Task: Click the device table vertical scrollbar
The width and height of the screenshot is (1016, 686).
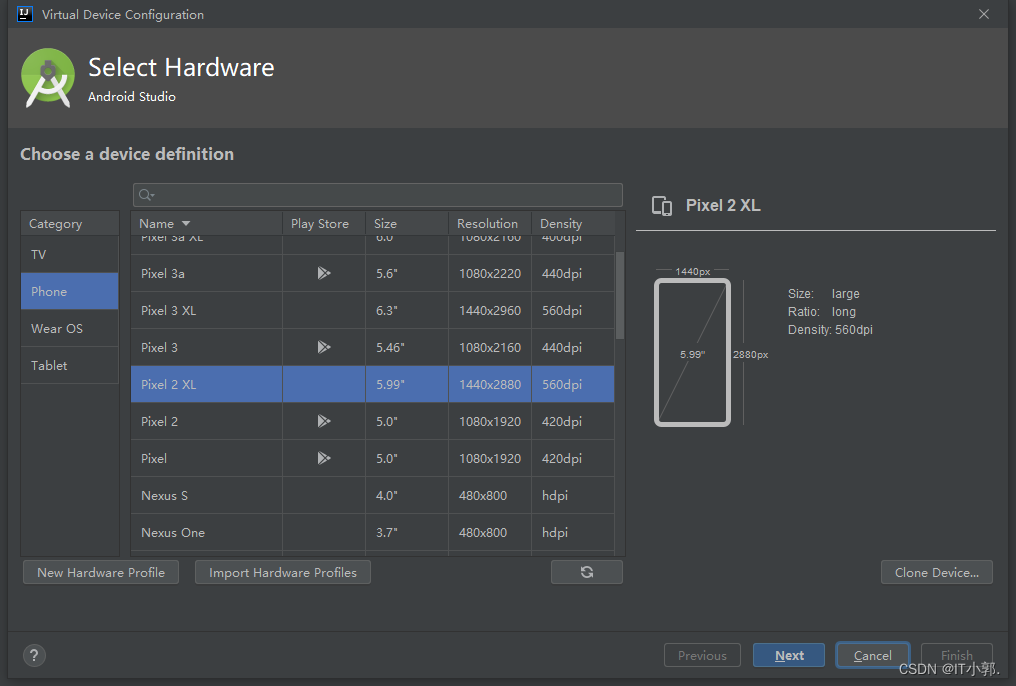Action: (x=620, y=295)
